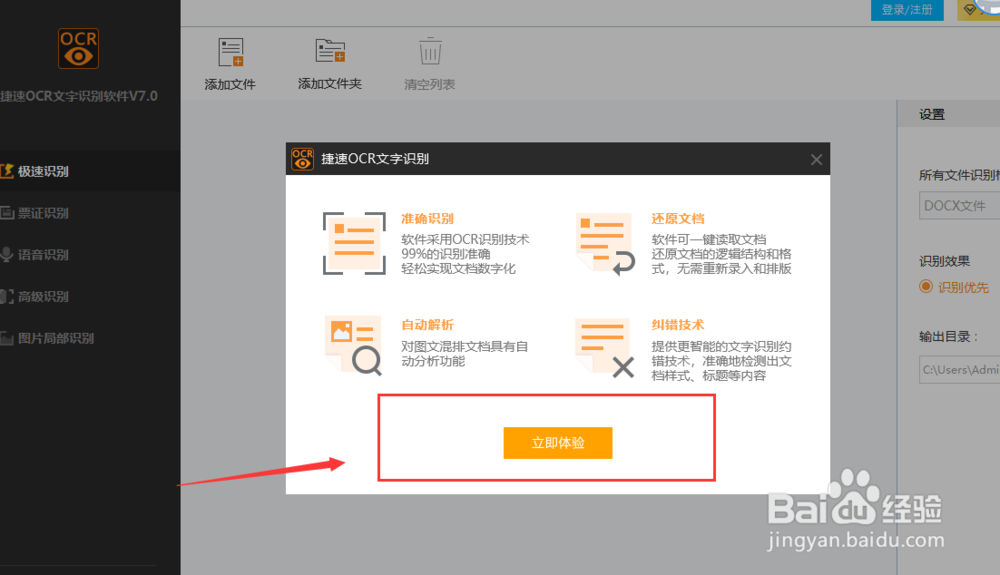The height and width of the screenshot is (575, 1000).
Task: Click the 捷速OCR文字识别软件V7.0 title text
Action: coord(78,96)
